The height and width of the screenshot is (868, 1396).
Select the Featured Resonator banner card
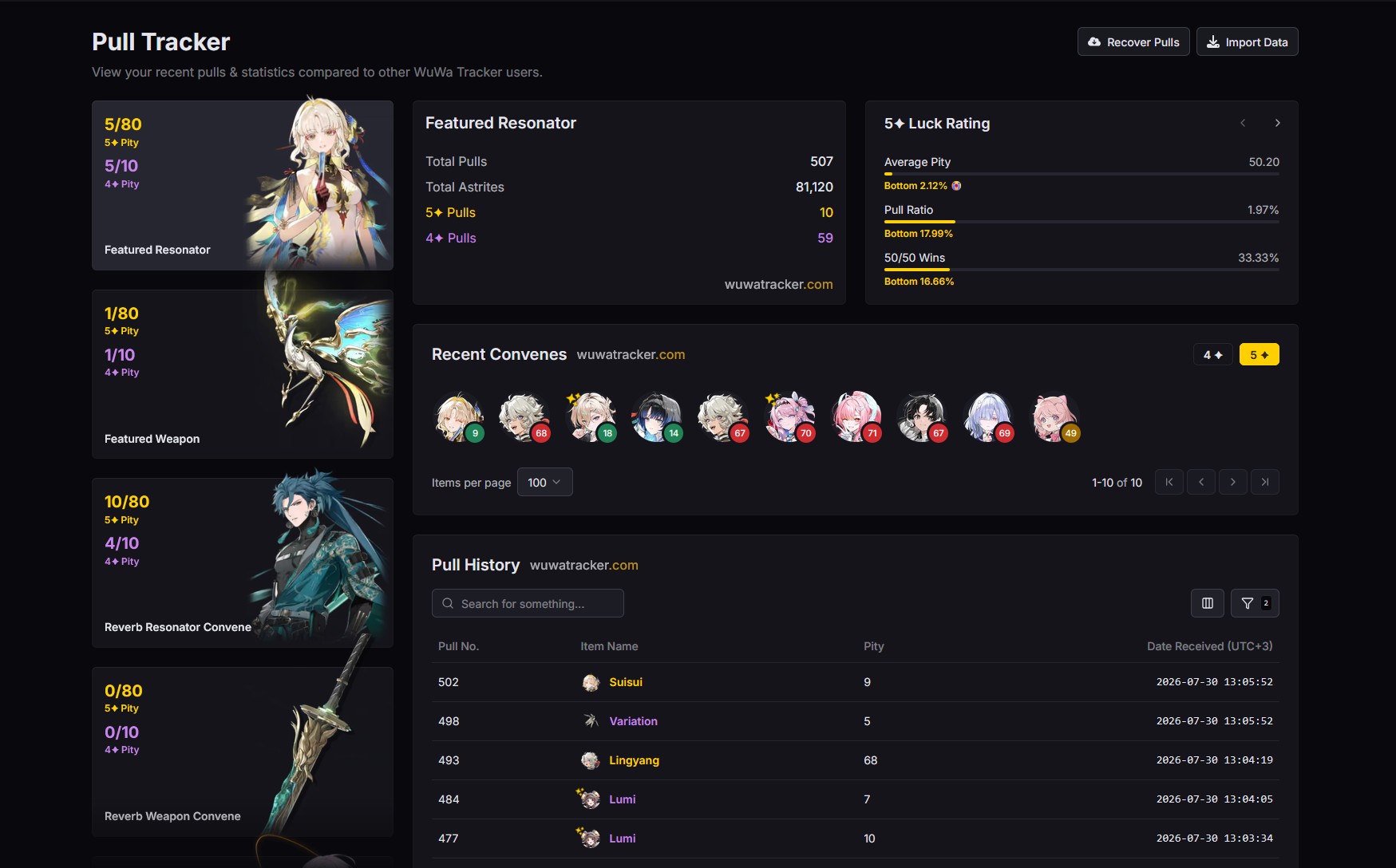(x=243, y=185)
